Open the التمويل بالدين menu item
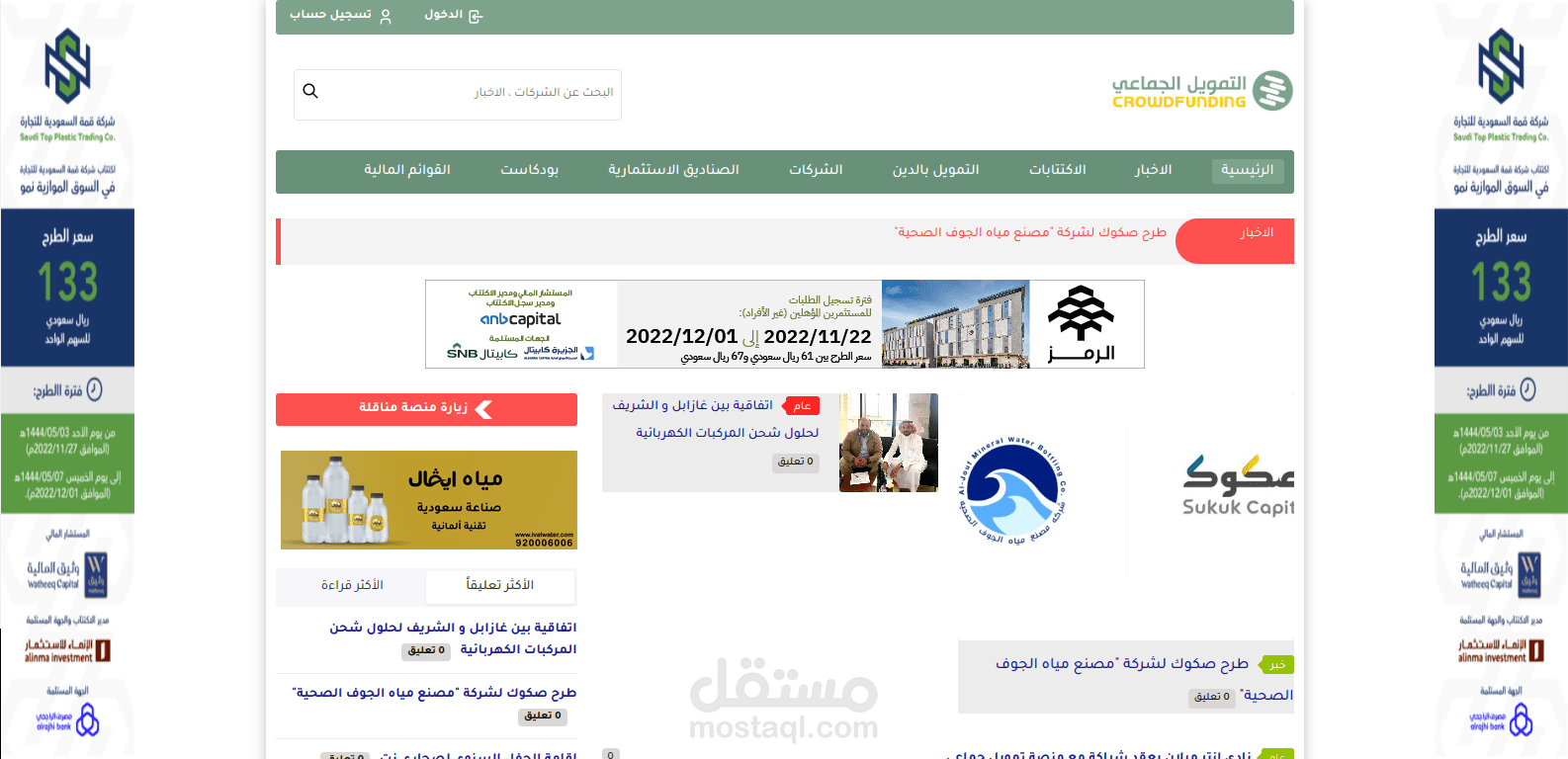 click(936, 170)
